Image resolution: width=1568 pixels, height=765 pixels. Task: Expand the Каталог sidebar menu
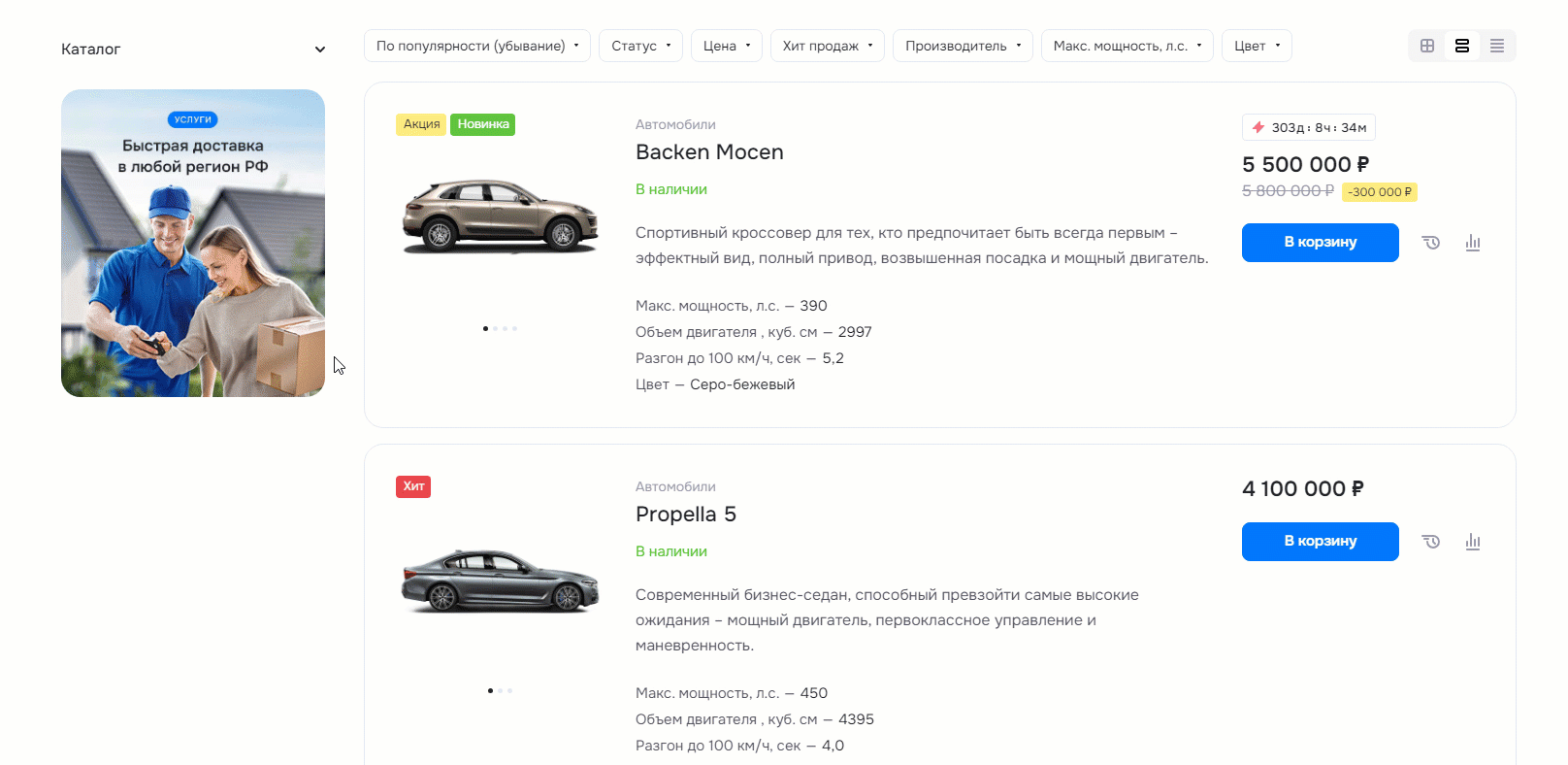[x=193, y=50]
